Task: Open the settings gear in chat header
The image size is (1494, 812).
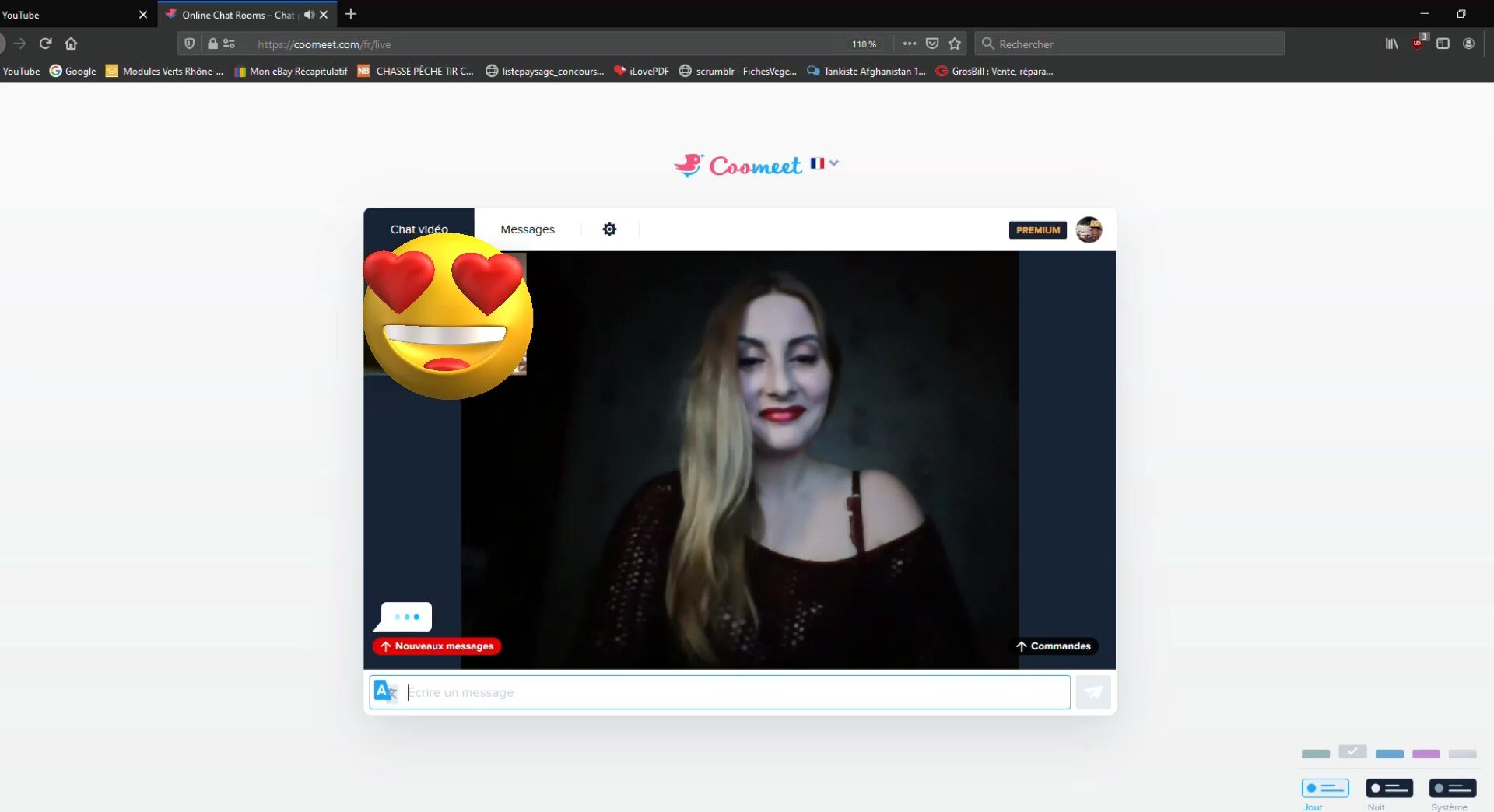Action: 609,229
